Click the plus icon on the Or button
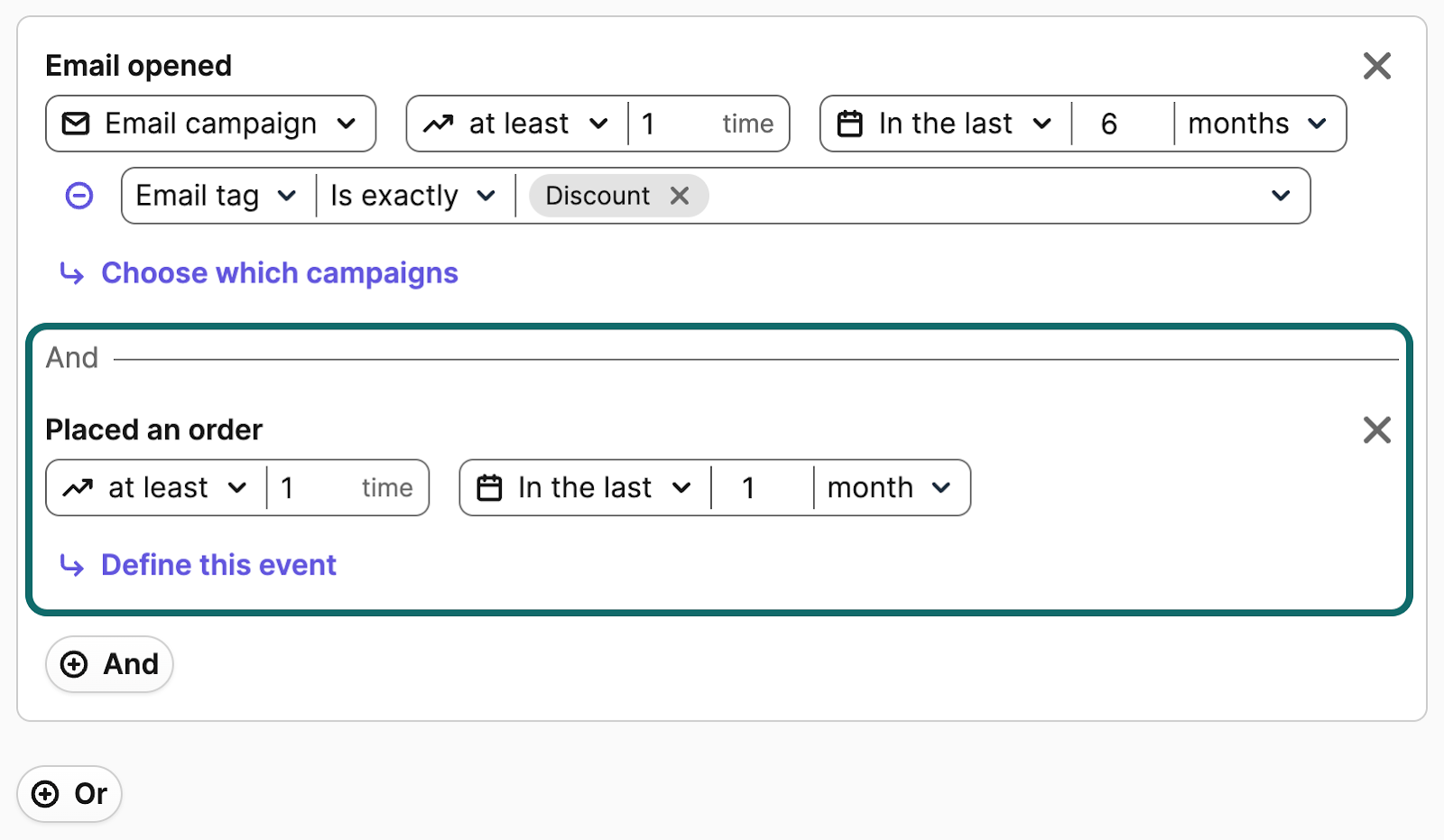This screenshot has height=840, width=1444. [x=45, y=794]
